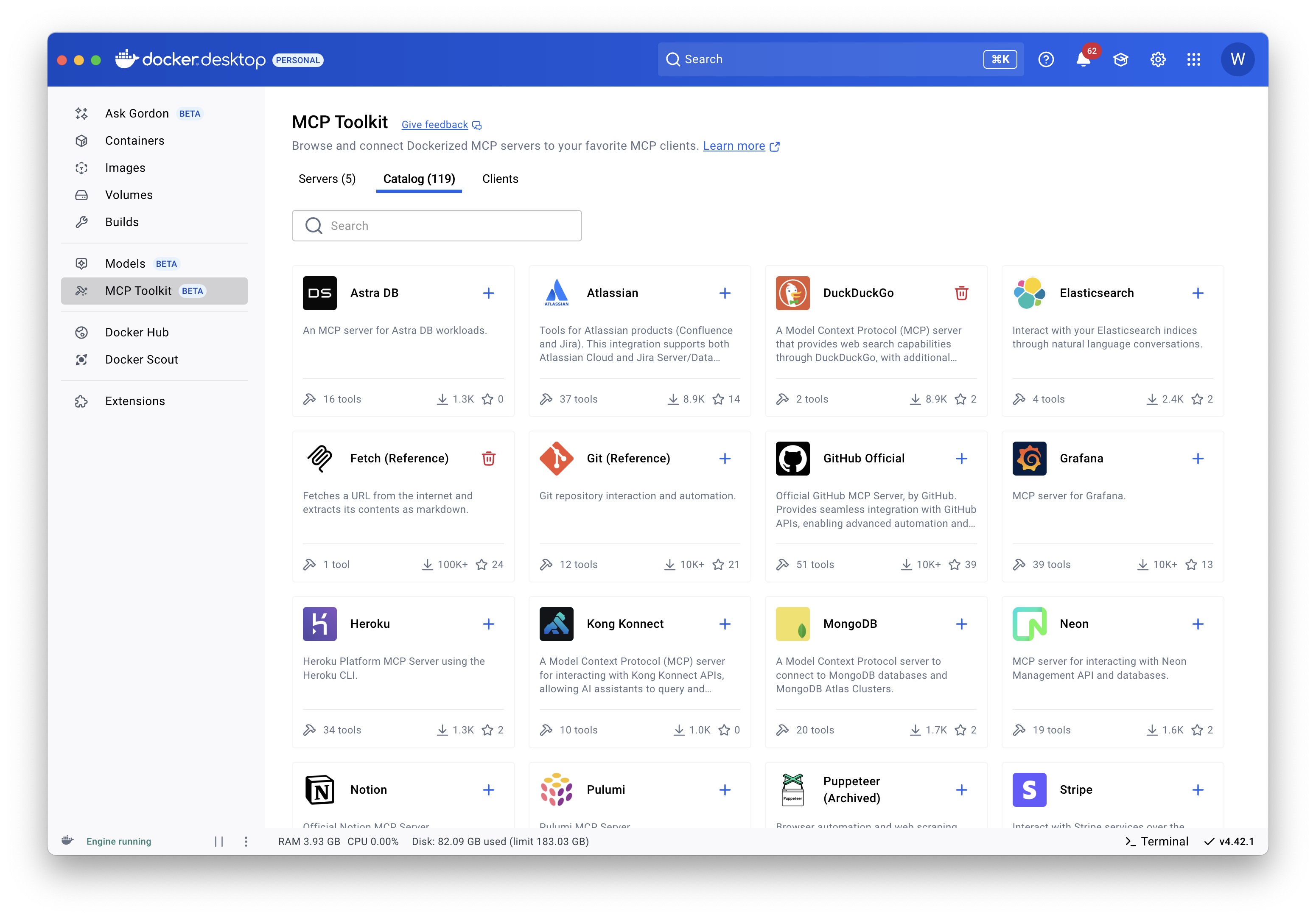Add the MongoDB server using plus icon
The width and height of the screenshot is (1316, 918).
tap(961, 624)
